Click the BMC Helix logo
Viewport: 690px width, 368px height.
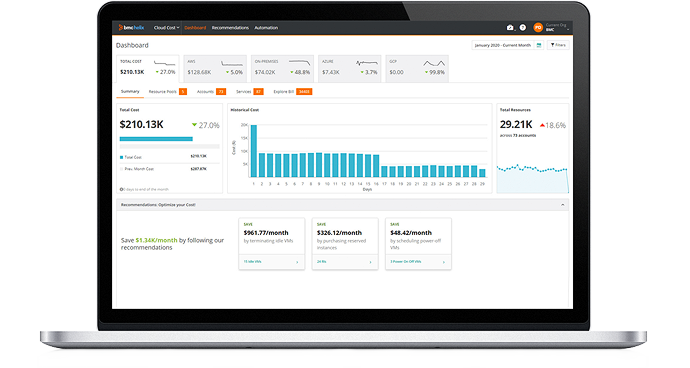(131, 28)
